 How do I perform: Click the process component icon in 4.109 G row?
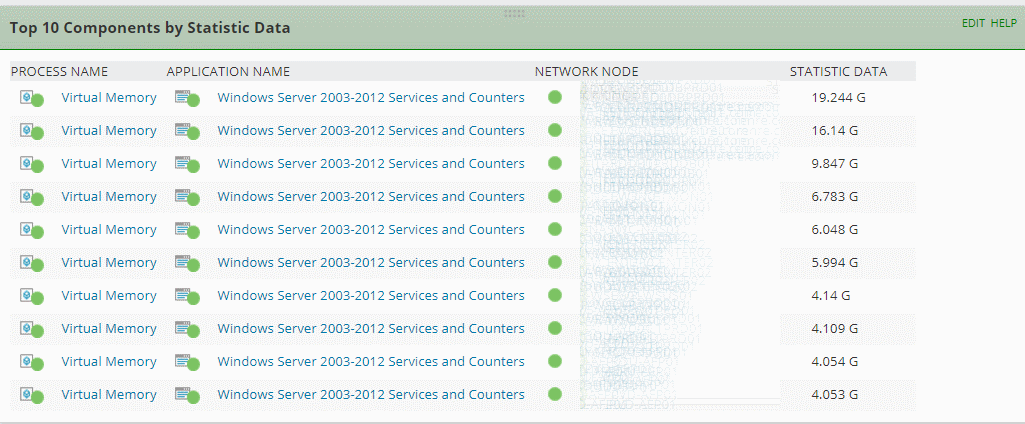click(31, 329)
